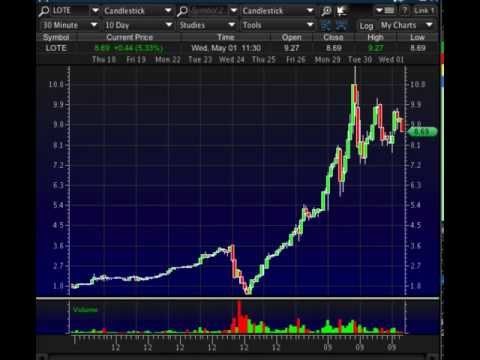
Task: Click the LOTE symbol input field
Action: click(70, 11)
